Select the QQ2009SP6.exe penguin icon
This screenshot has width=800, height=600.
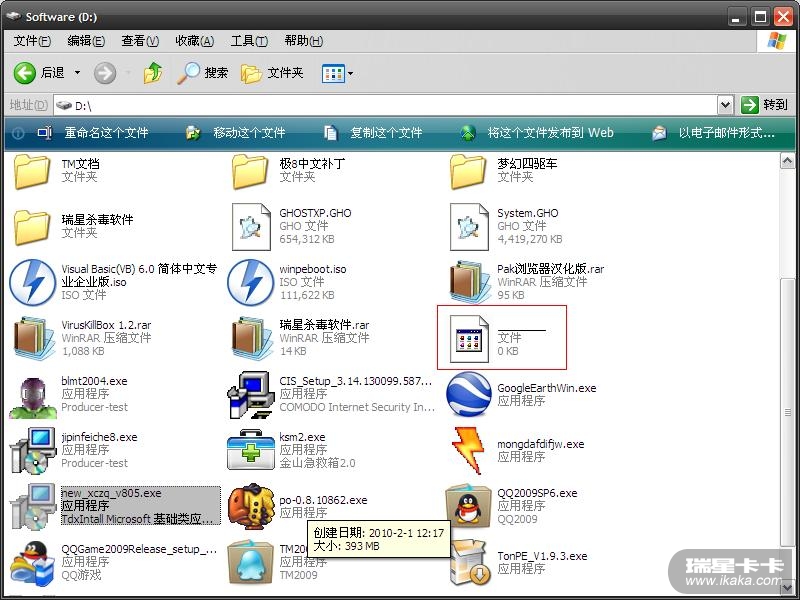click(x=468, y=507)
